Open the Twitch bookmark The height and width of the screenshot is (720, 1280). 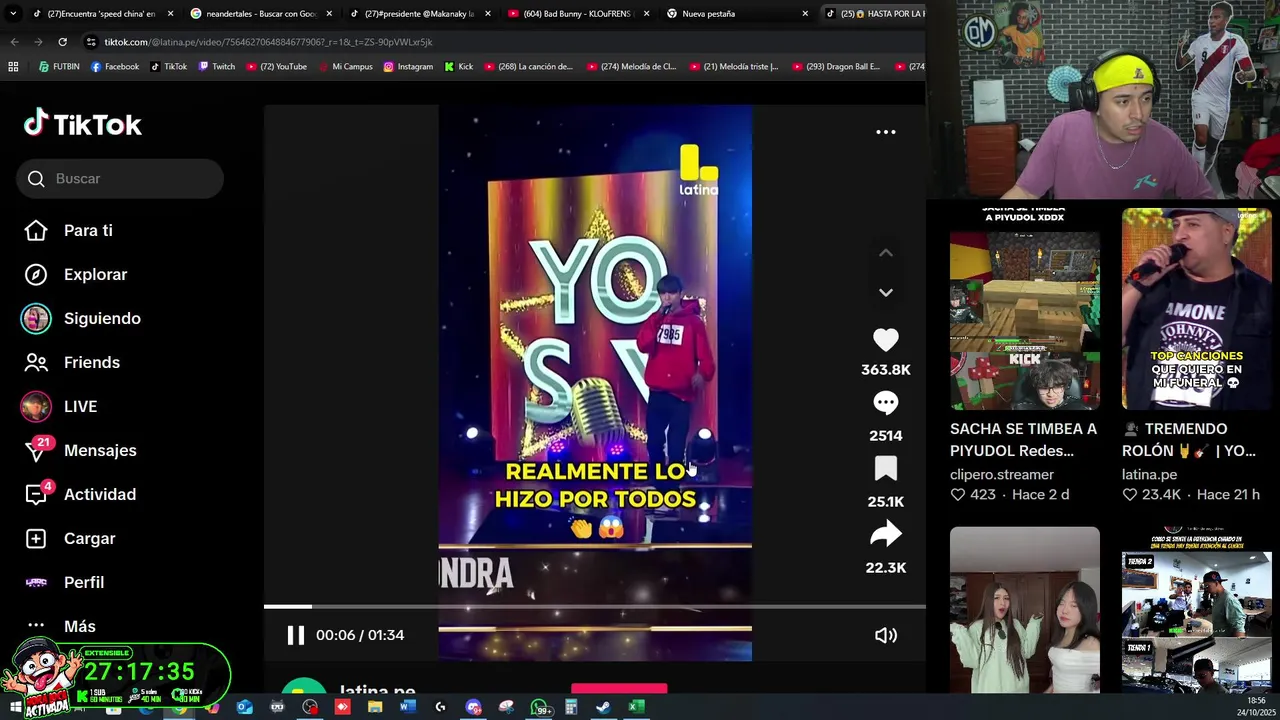tap(217, 67)
